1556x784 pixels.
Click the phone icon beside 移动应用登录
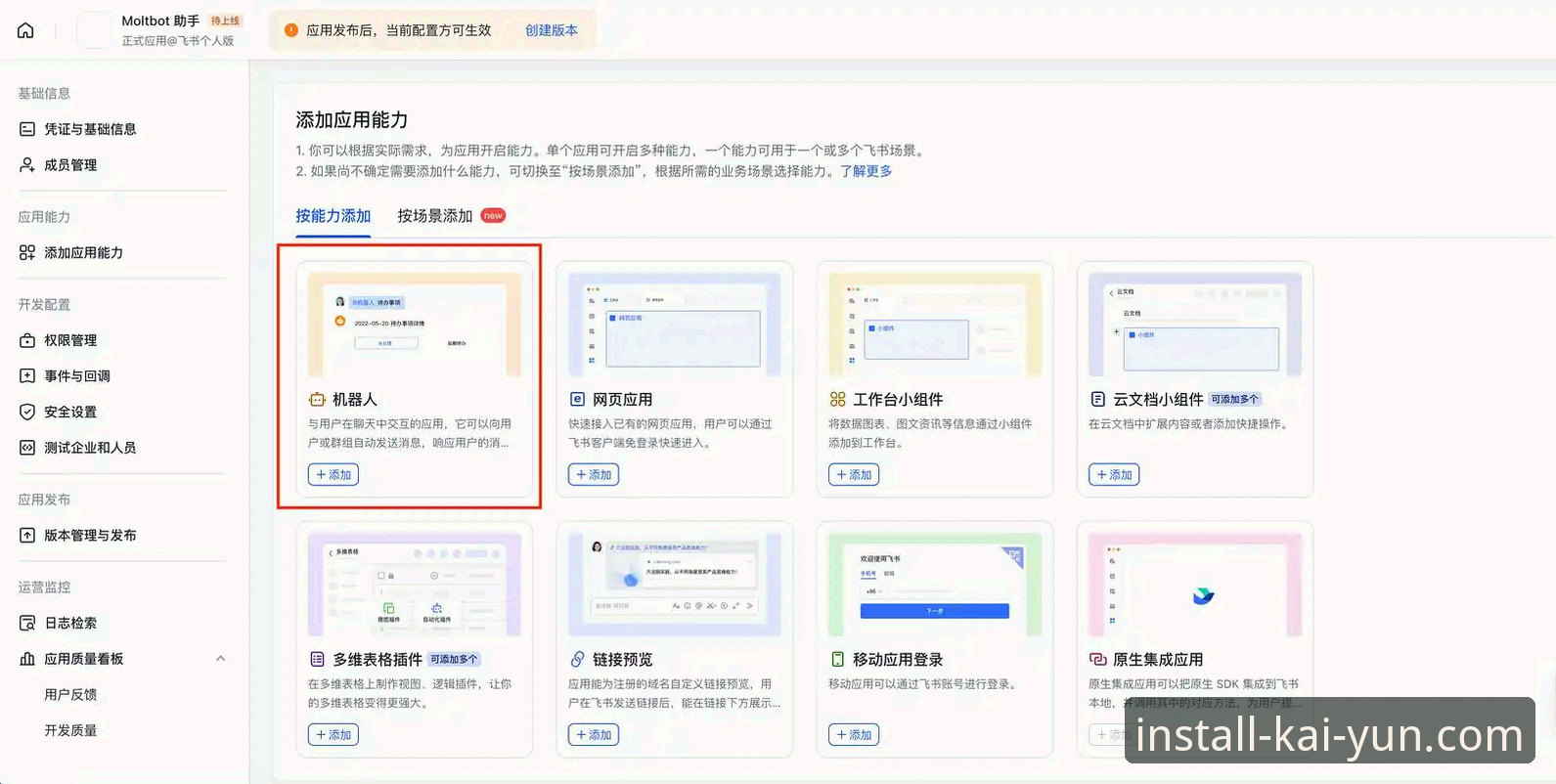click(x=837, y=659)
